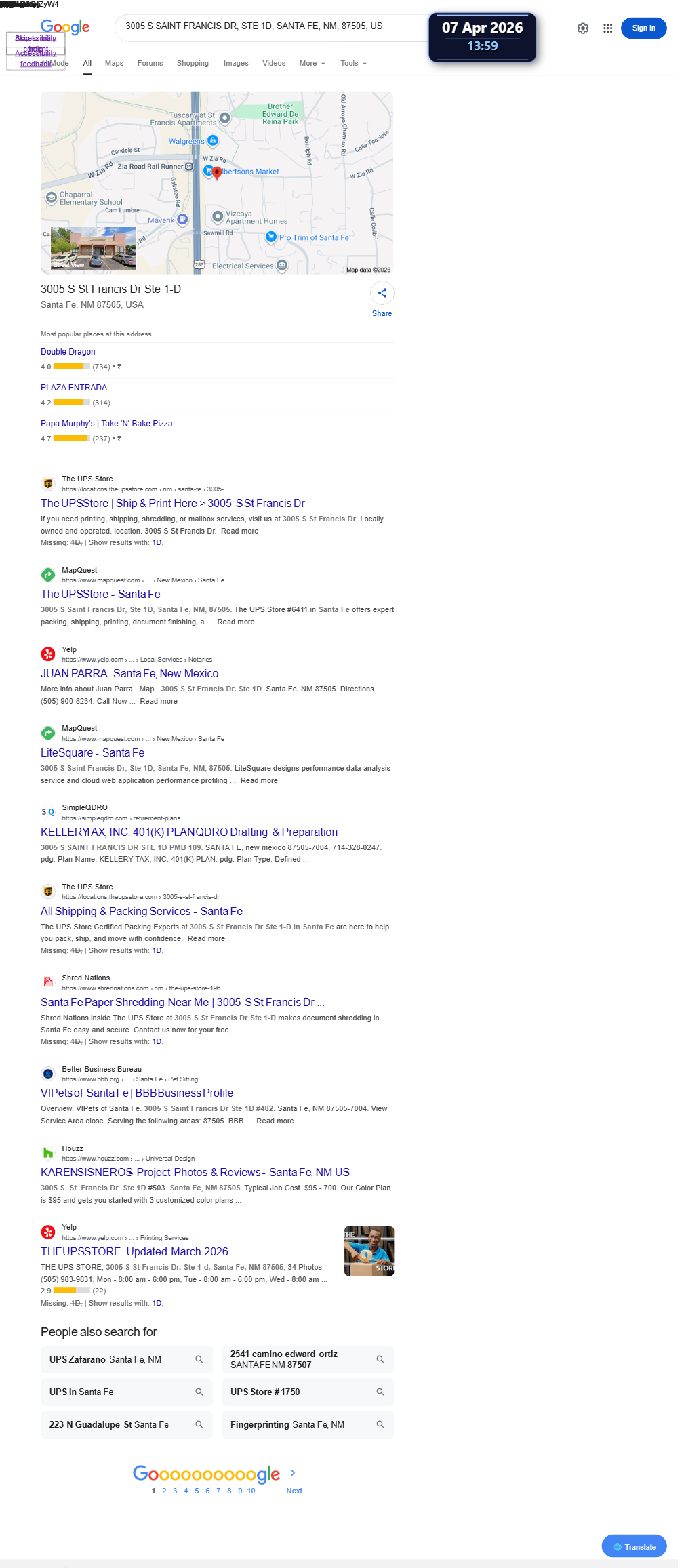Viewport: 686px width, 1568px height.
Task: Click the address search input field
Action: point(271,26)
